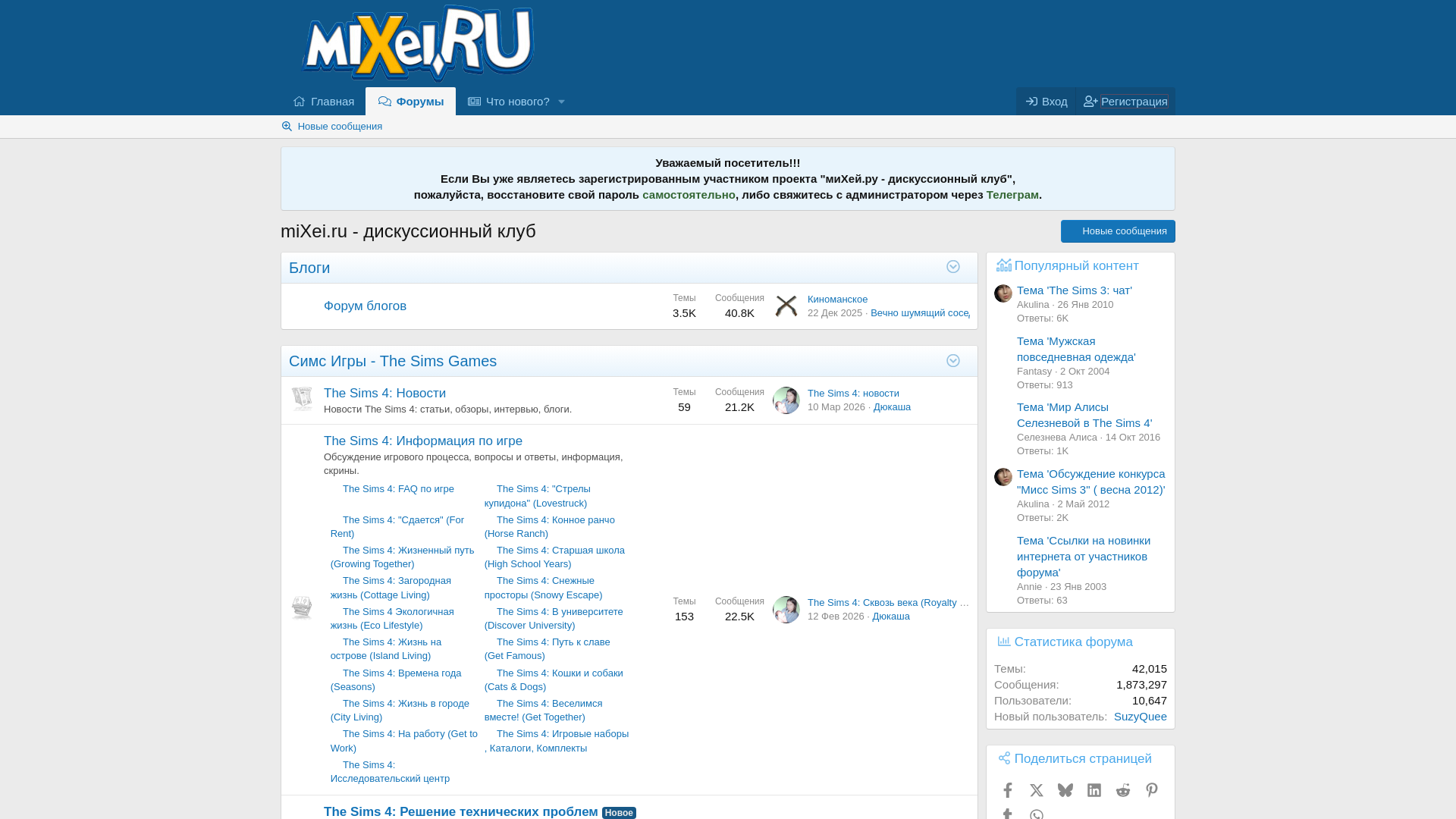This screenshot has width=1456, height=819.
Task: Open the Get Famous subforum
Action: [x=548, y=649]
